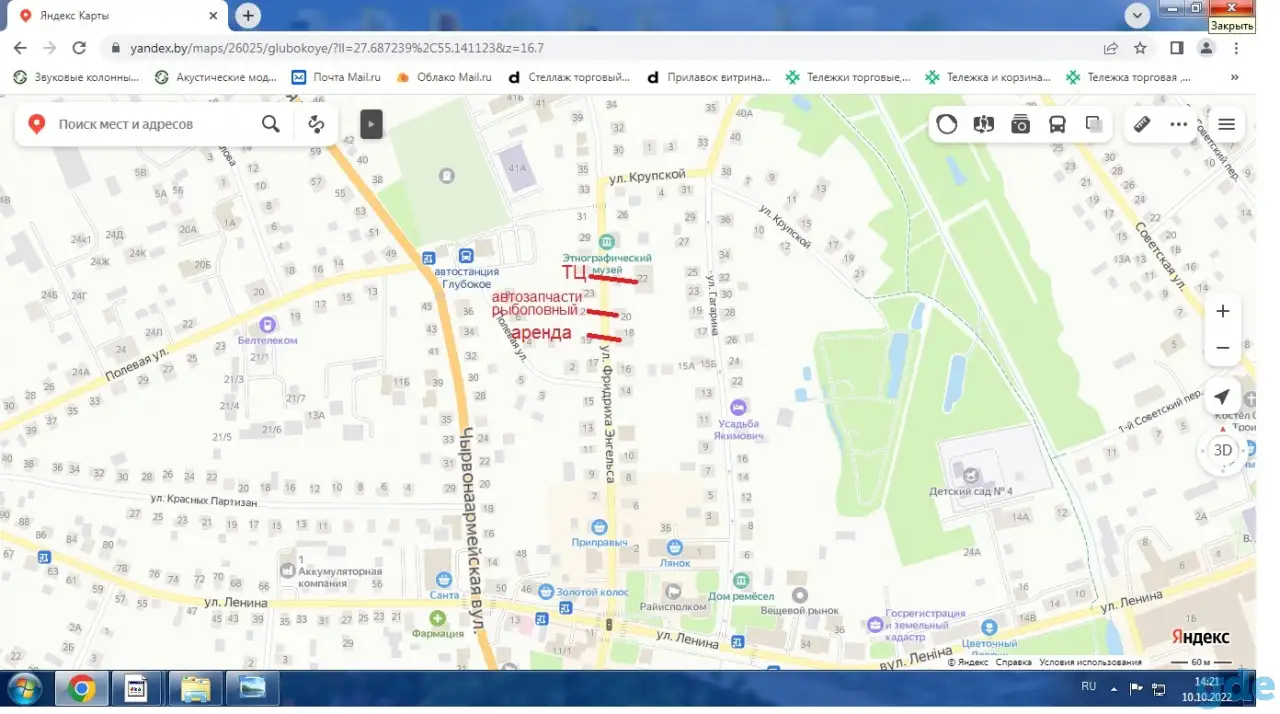
Task: Click the yandex.by address bar
Action: (x=600, y=48)
